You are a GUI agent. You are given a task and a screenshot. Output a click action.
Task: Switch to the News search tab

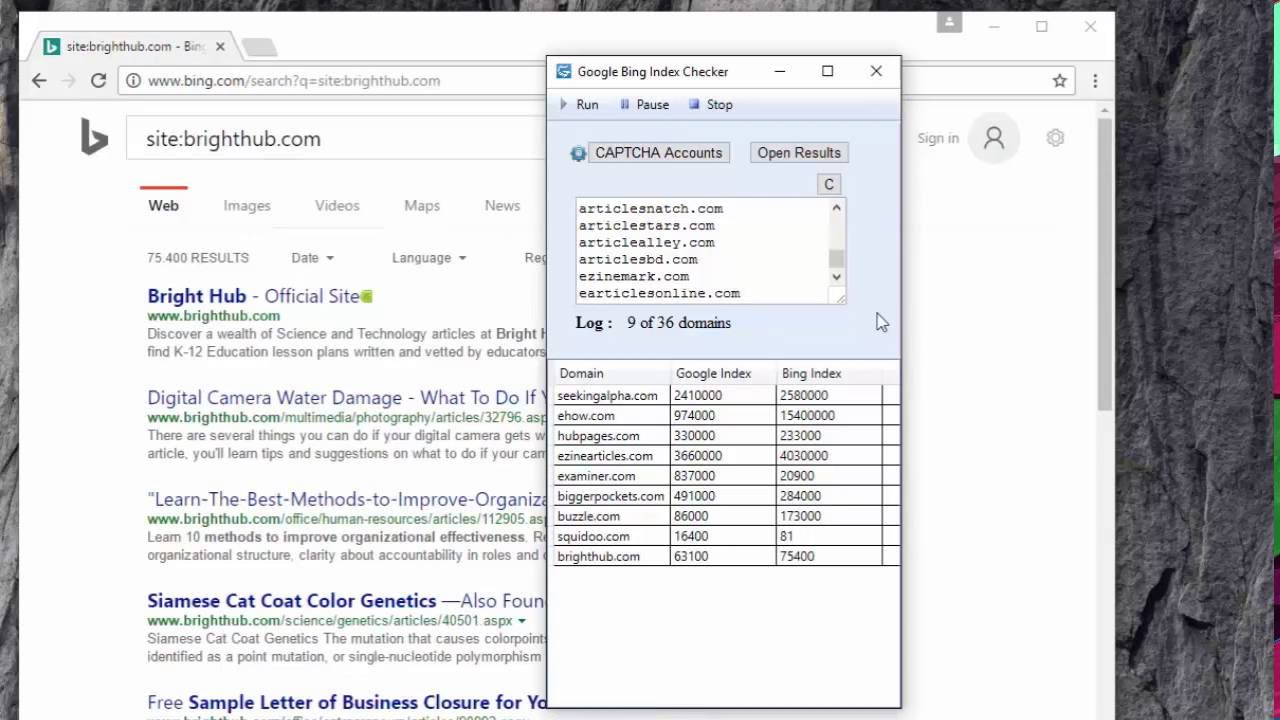tap(502, 205)
